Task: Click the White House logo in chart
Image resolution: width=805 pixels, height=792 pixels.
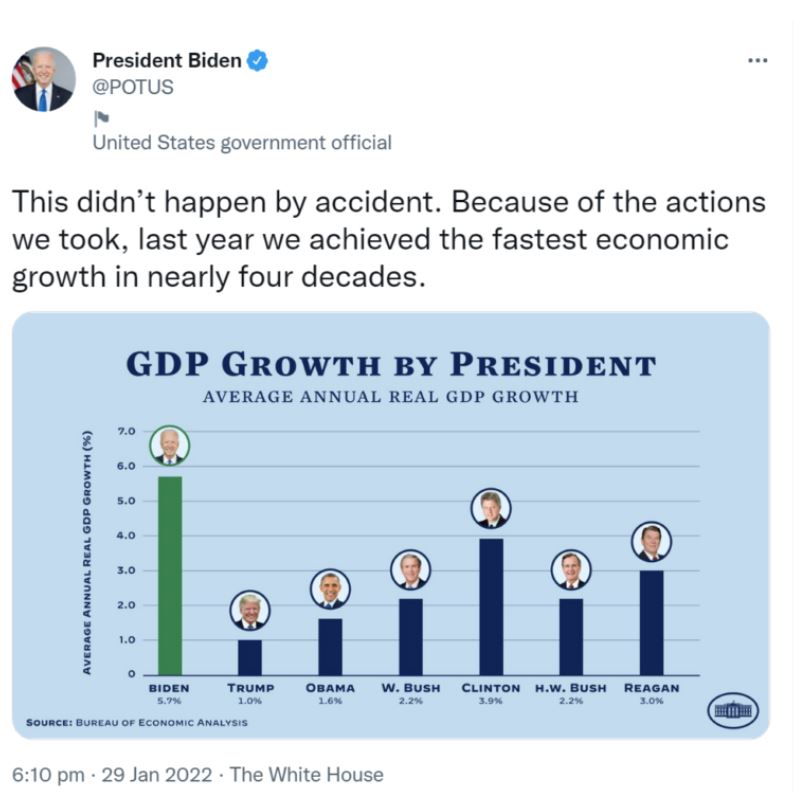Action: [733, 710]
